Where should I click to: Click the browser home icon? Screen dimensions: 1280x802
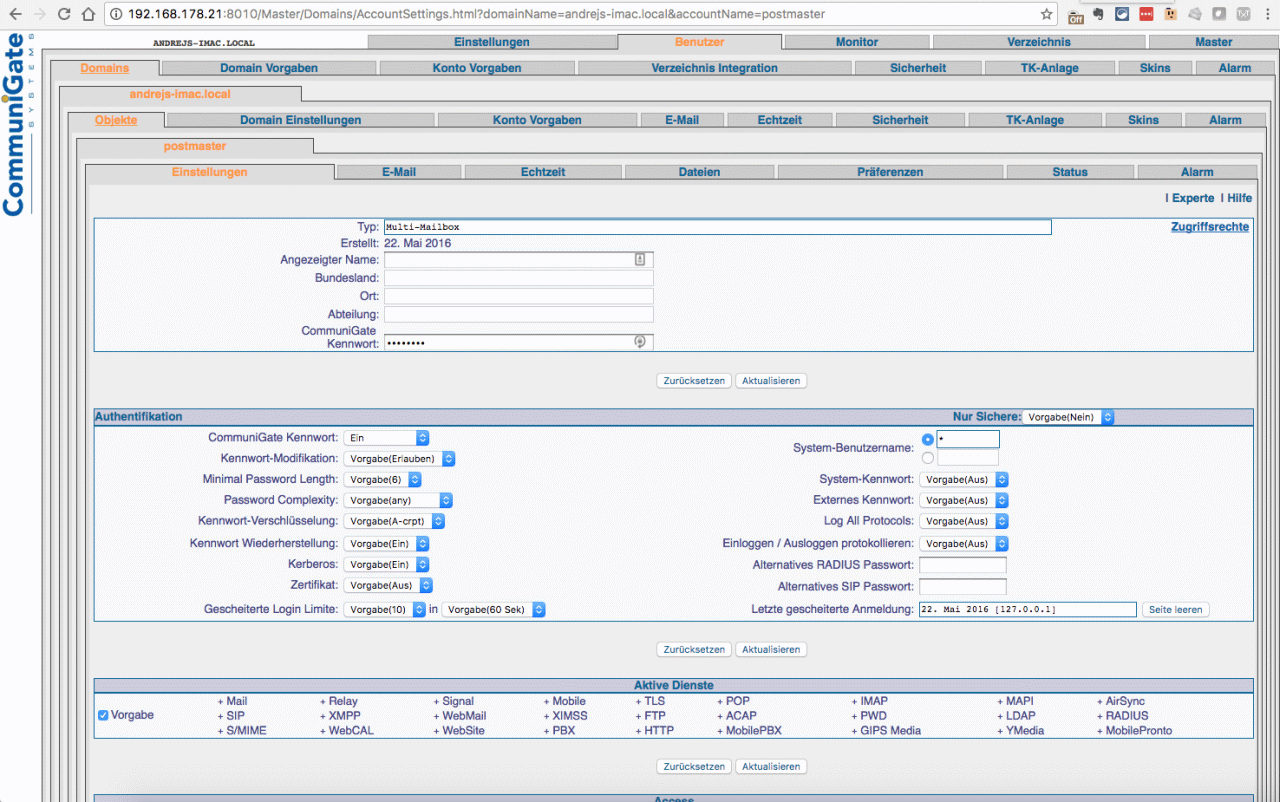[88, 14]
